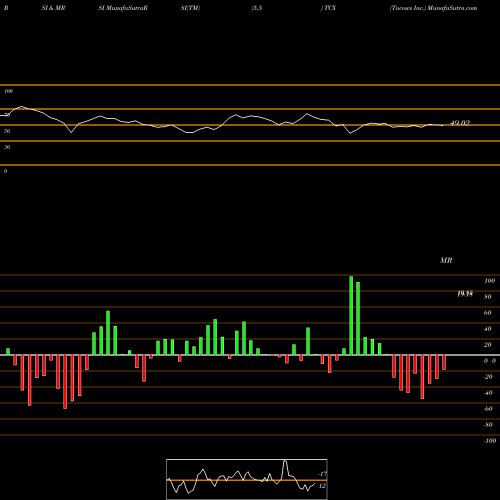
Task: Click the RSI value label 49.02
Action: 460,123
